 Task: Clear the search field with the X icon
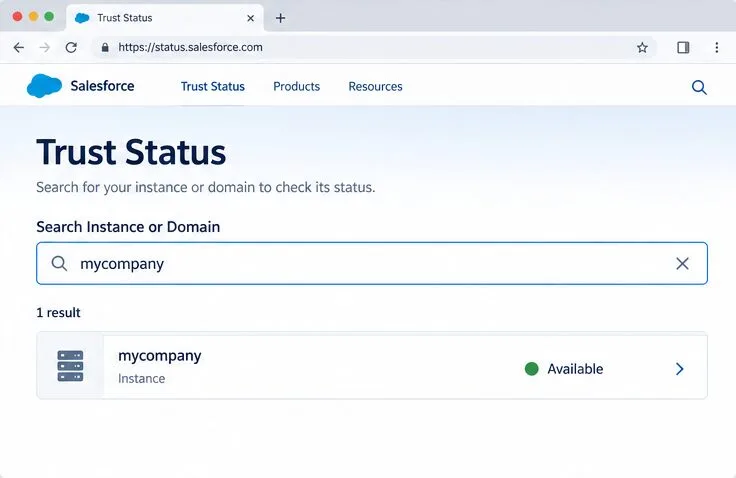point(682,263)
